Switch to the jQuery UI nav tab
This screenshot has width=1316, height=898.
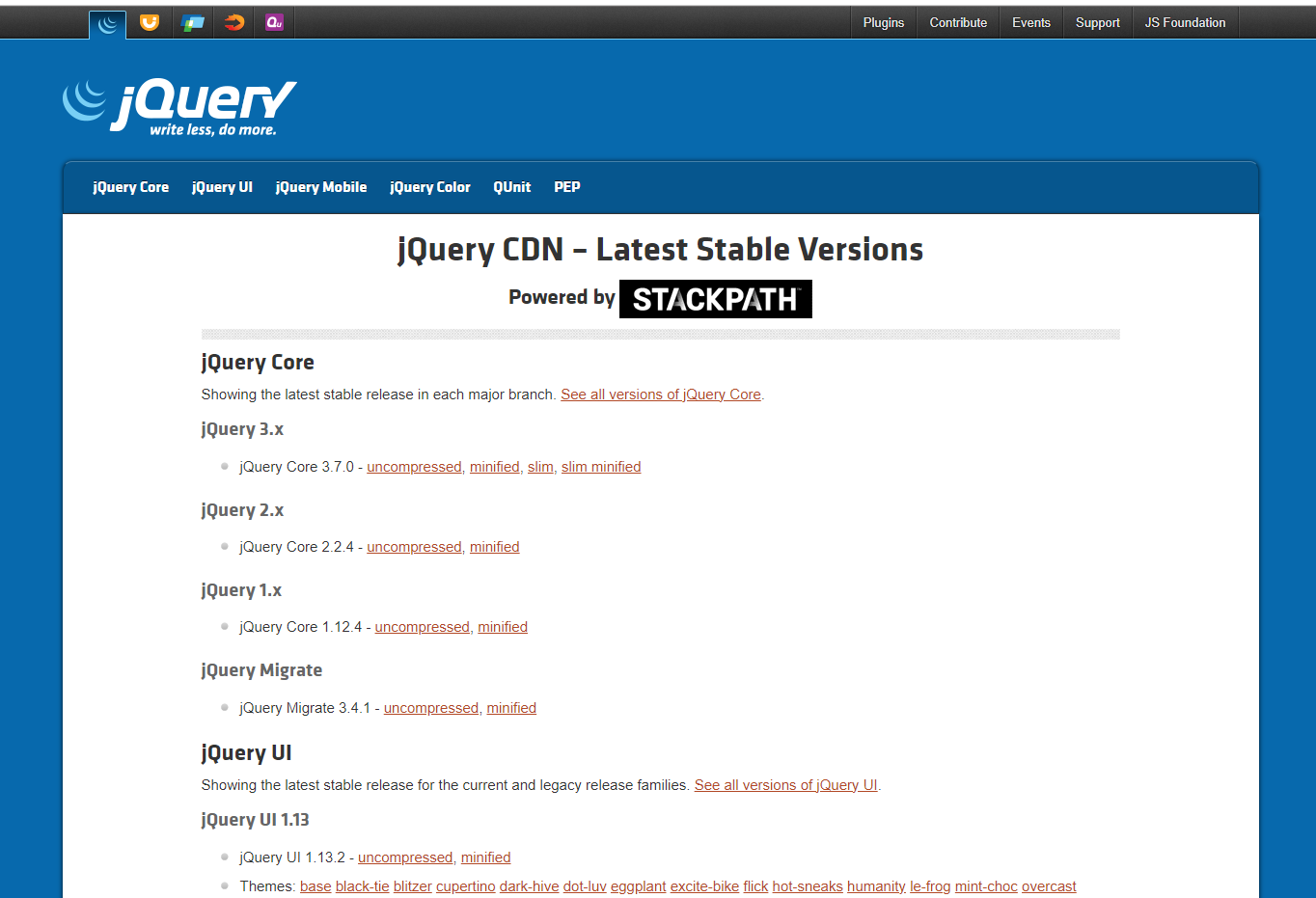[222, 187]
